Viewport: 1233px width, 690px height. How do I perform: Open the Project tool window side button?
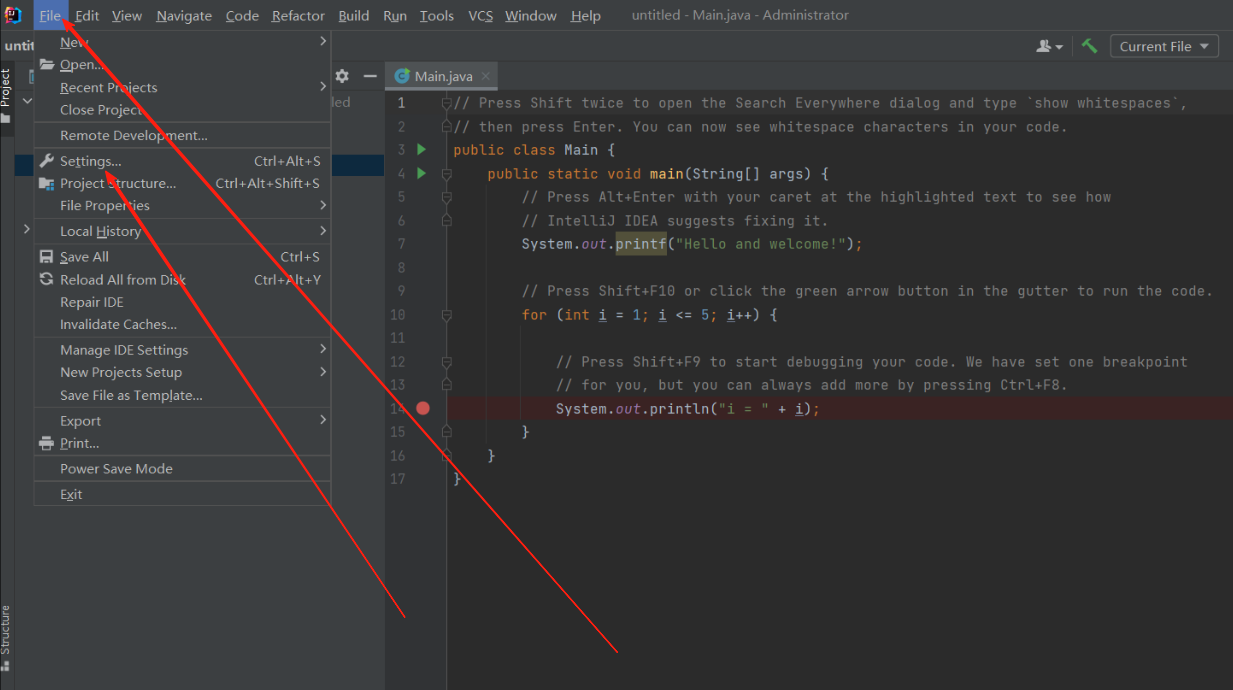(x=6, y=96)
